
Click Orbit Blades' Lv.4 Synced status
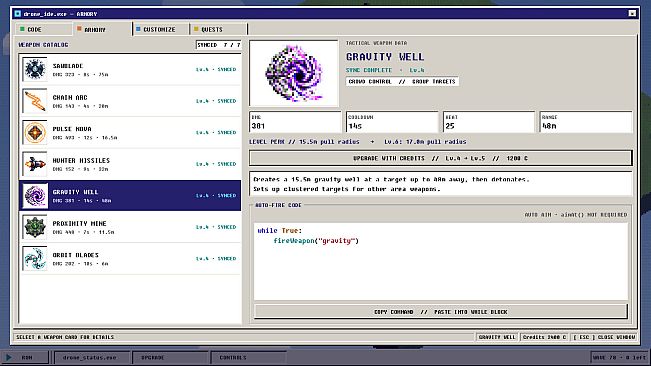click(216, 259)
